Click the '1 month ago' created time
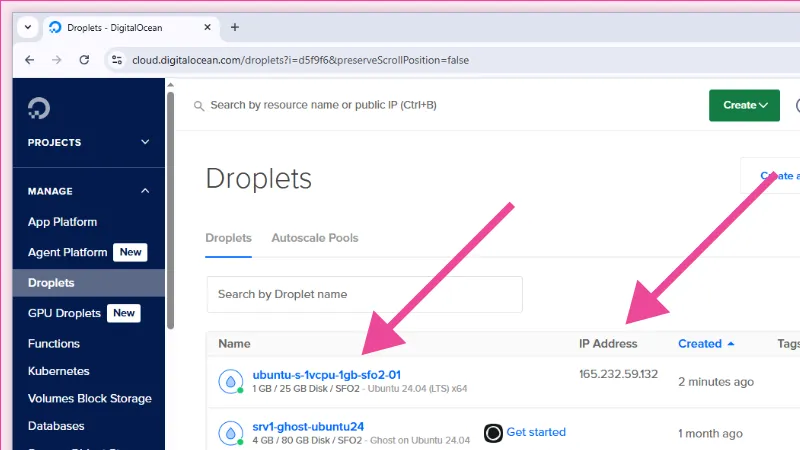The height and width of the screenshot is (450, 800). point(710,433)
